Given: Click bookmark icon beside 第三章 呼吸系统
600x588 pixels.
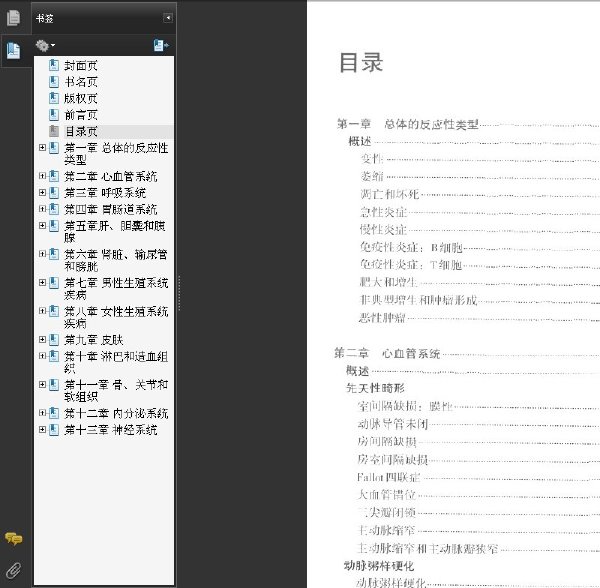Looking at the screenshot, I should [x=54, y=192].
